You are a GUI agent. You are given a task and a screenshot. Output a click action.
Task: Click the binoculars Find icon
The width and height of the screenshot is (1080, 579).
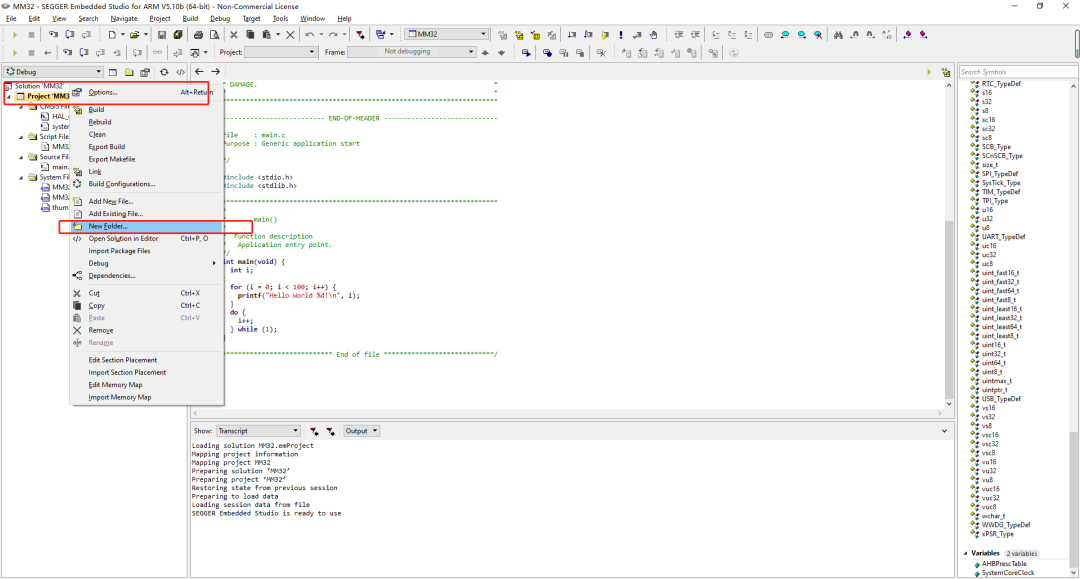pos(838,34)
